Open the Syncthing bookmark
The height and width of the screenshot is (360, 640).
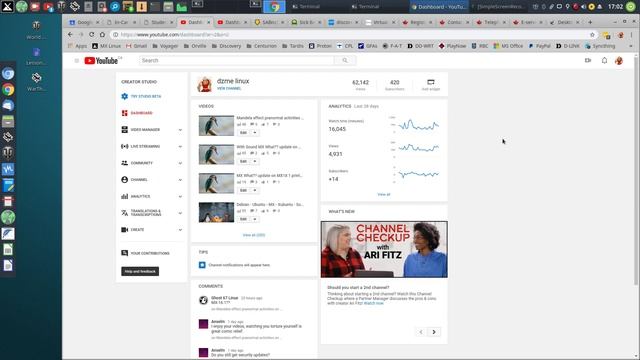click(600, 46)
